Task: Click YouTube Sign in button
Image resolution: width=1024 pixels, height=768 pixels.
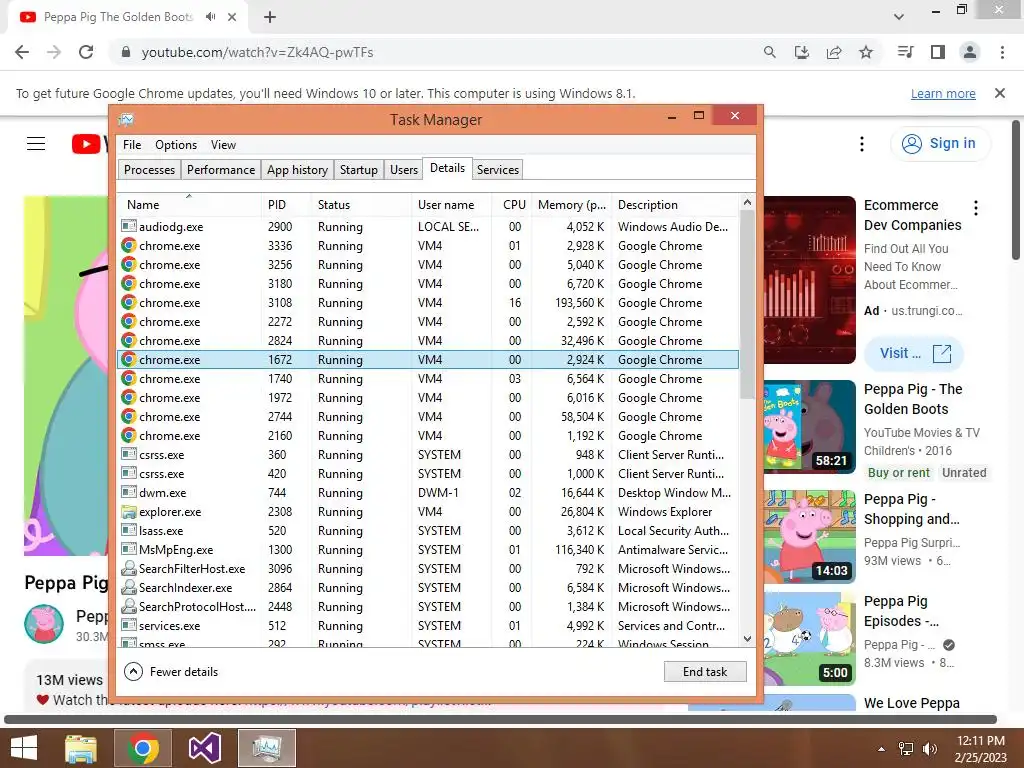Action: tap(940, 143)
